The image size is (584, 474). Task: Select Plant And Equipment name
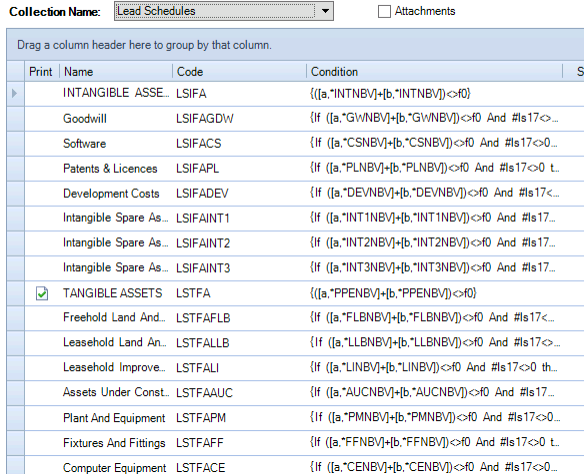pyautogui.click(x=114, y=418)
